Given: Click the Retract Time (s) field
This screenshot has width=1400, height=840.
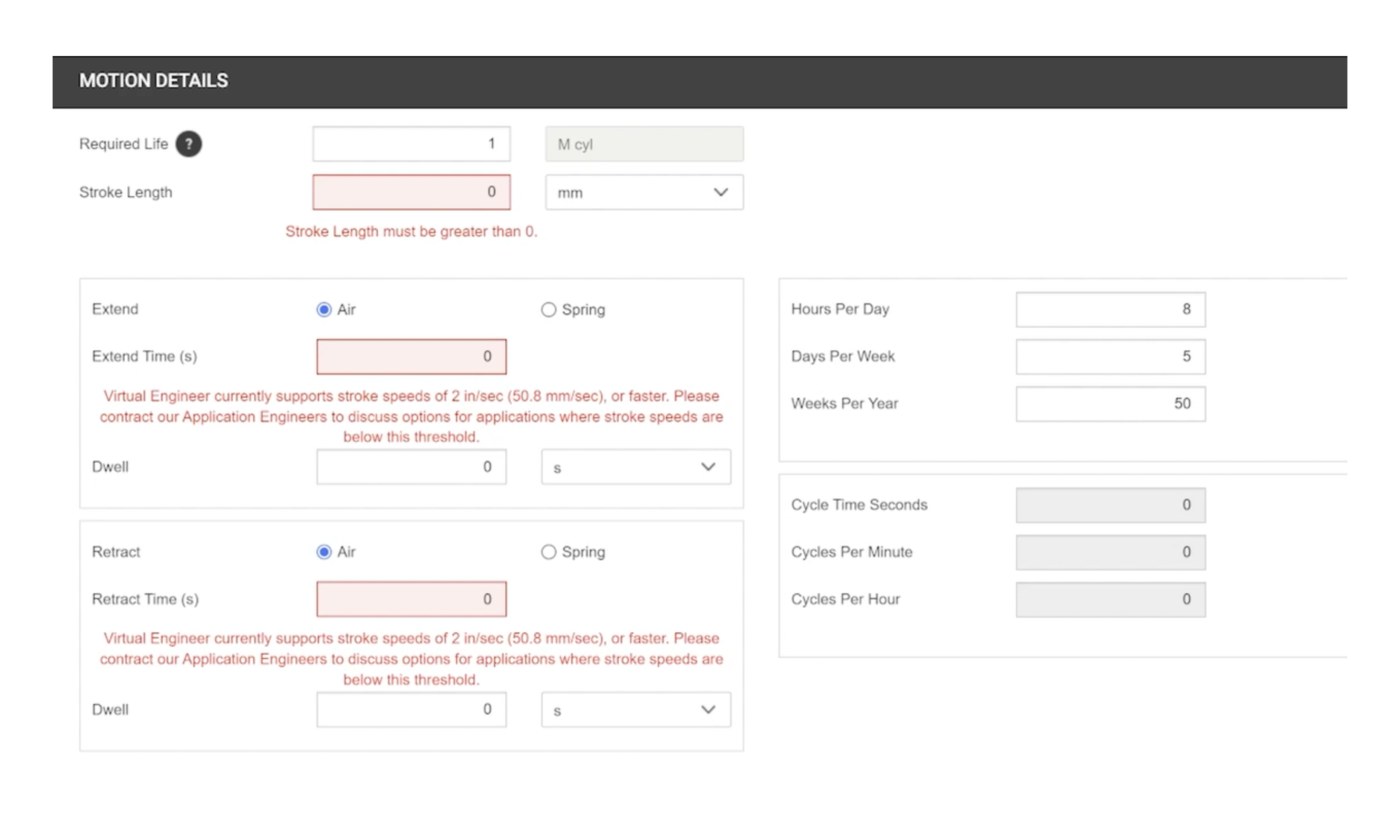Looking at the screenshot, I should click(411, 599).
